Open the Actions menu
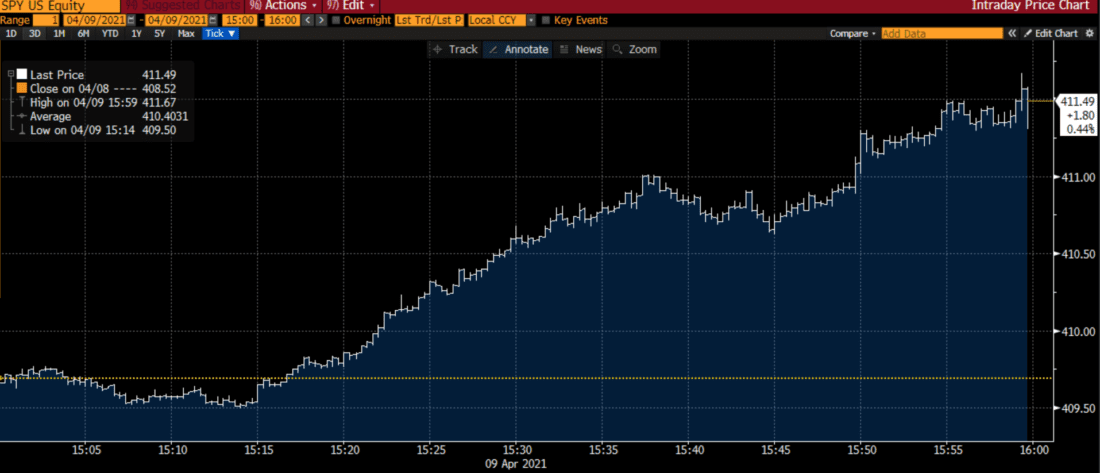Image resolution: width=1100 pixels, height=473 pixels. (x=285, y=5)
